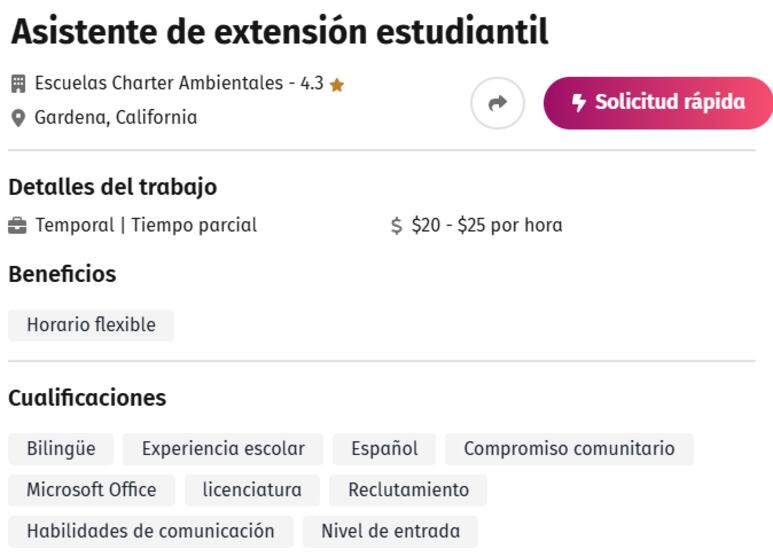The image size is (773, 557).
Task: Select the Horario flexible benefit tag
Action: coord(91,325)
